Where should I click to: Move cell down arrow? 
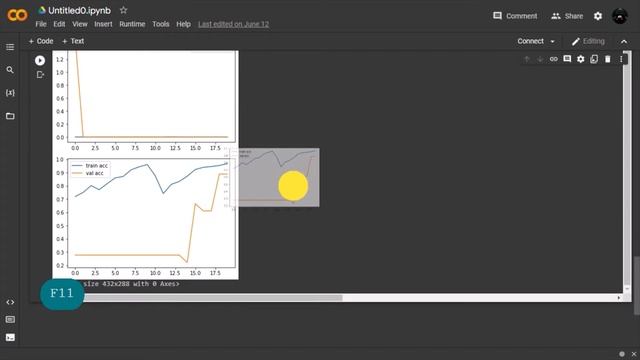[x=540, y=59]
